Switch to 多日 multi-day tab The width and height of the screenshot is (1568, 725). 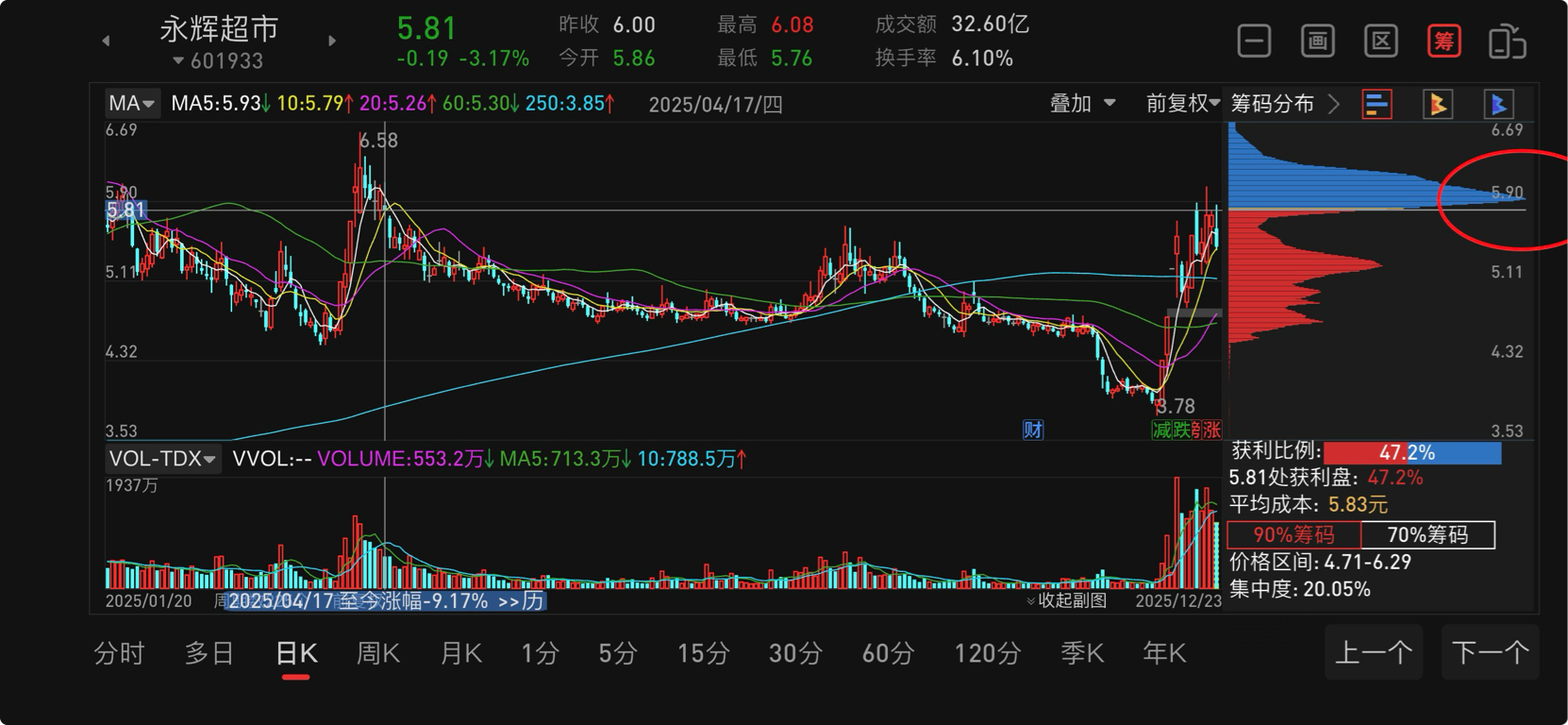209,653
